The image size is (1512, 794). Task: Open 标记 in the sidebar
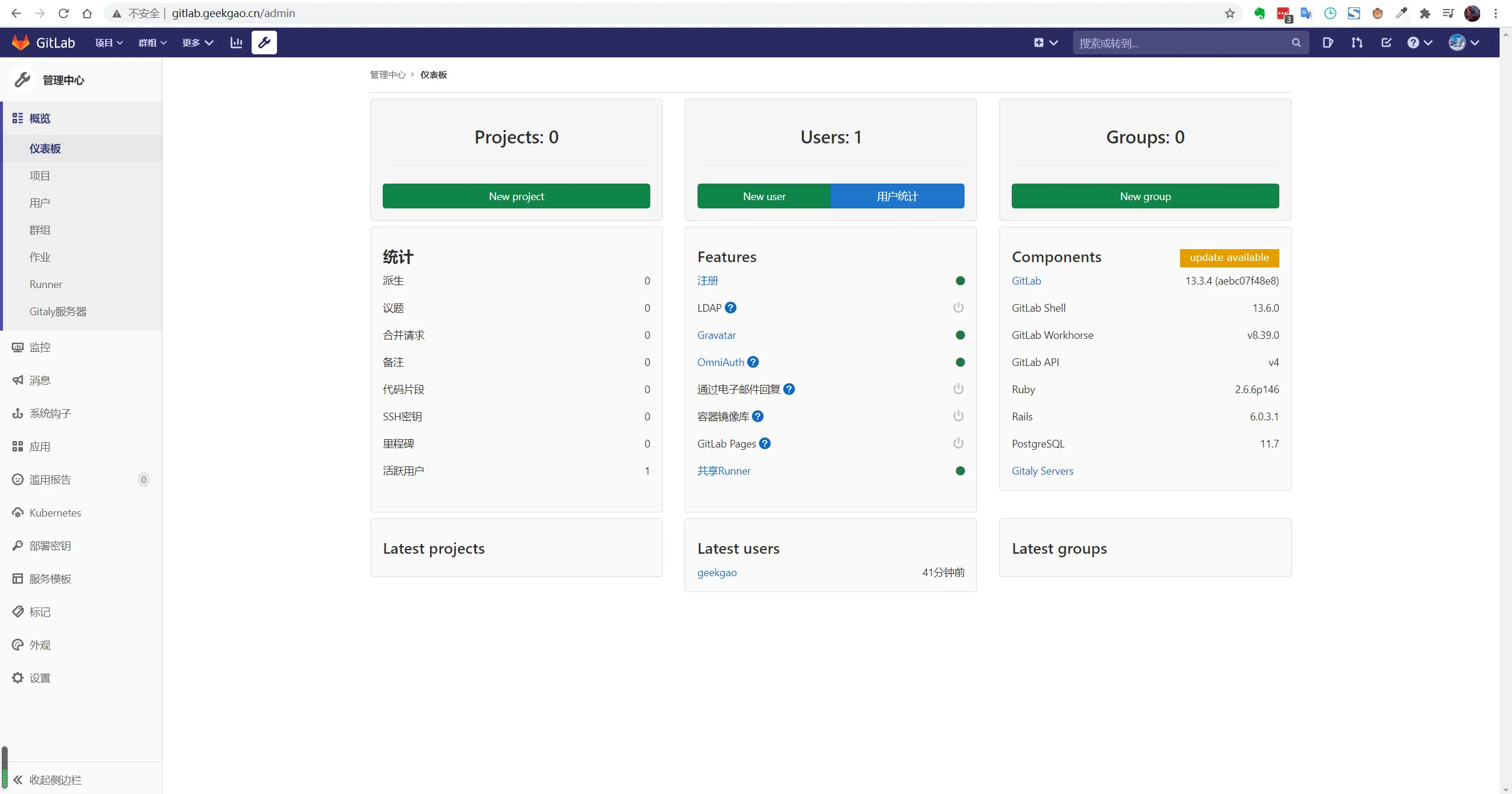pos(81,612)
